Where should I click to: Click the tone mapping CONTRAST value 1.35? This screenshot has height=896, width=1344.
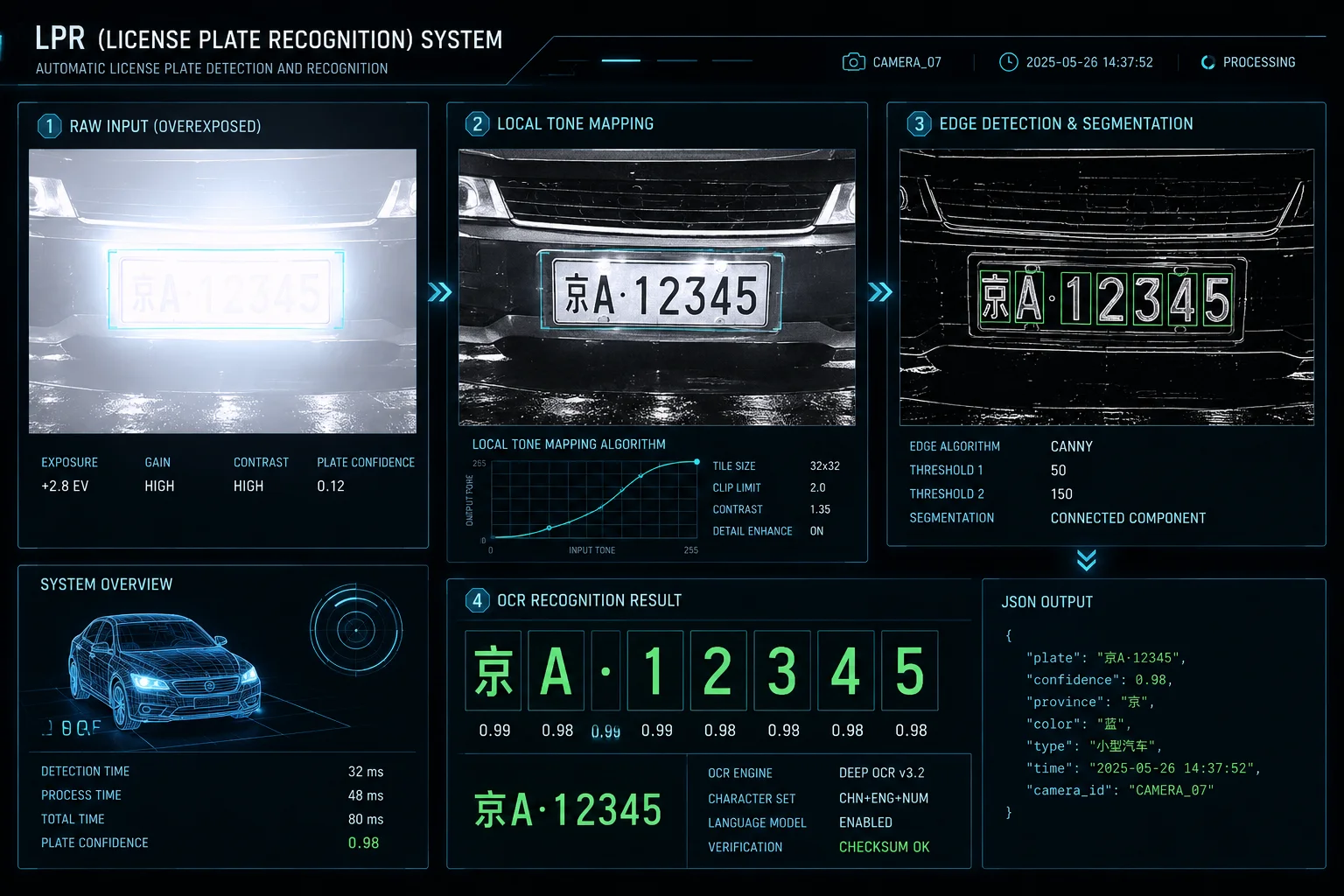point(820,509)
